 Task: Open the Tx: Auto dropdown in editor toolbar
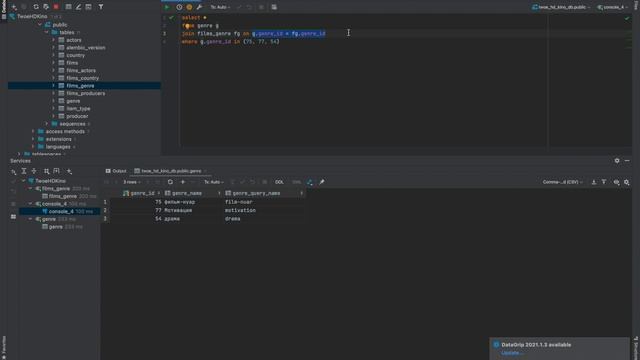pos(220,7)
